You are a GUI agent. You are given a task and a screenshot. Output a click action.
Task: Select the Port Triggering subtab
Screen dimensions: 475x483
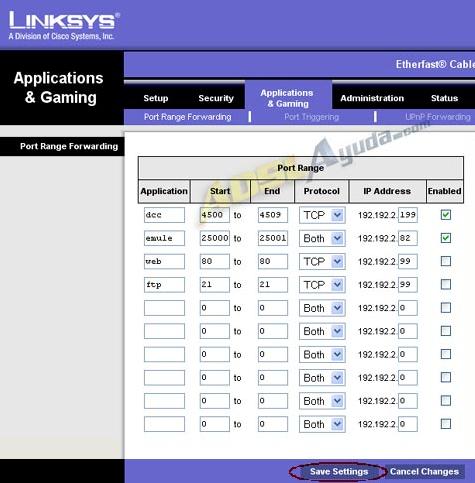tap(311, 117)
